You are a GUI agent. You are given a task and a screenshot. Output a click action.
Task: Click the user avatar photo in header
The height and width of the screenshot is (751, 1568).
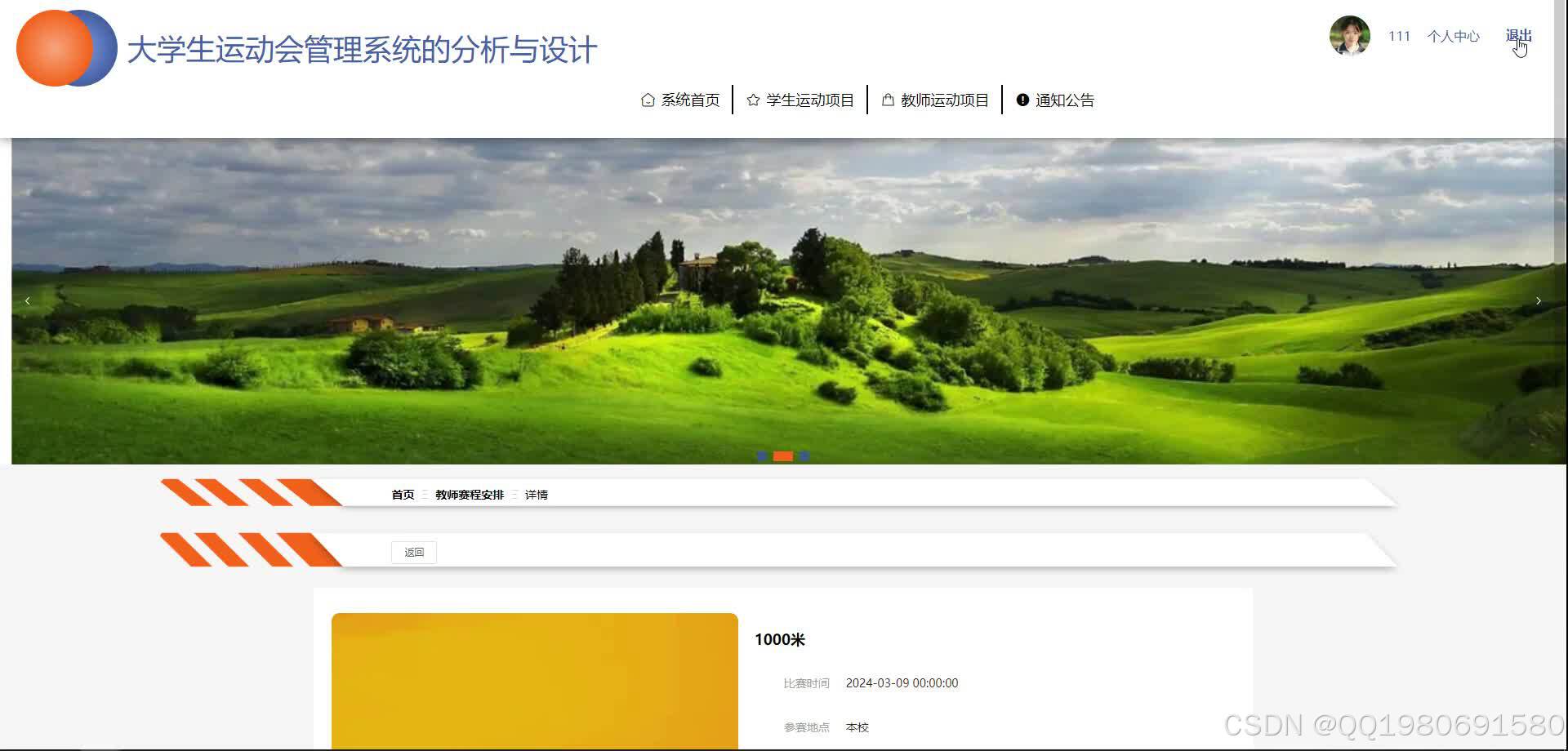1349,36
